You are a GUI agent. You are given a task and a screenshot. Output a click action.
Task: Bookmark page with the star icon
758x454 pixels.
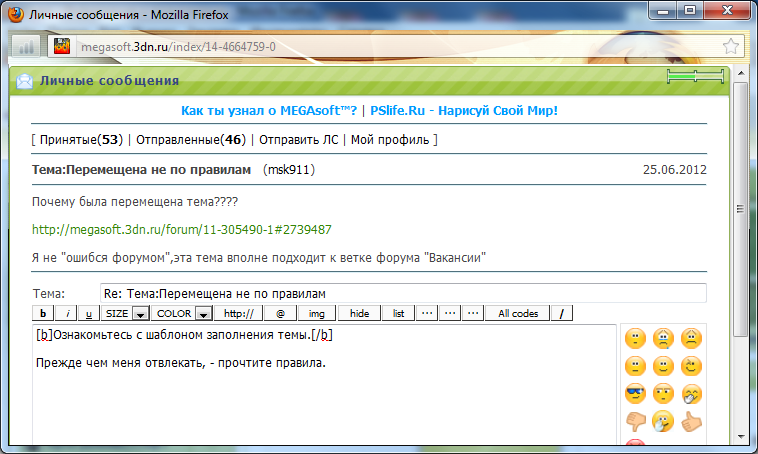pos(730,46)
